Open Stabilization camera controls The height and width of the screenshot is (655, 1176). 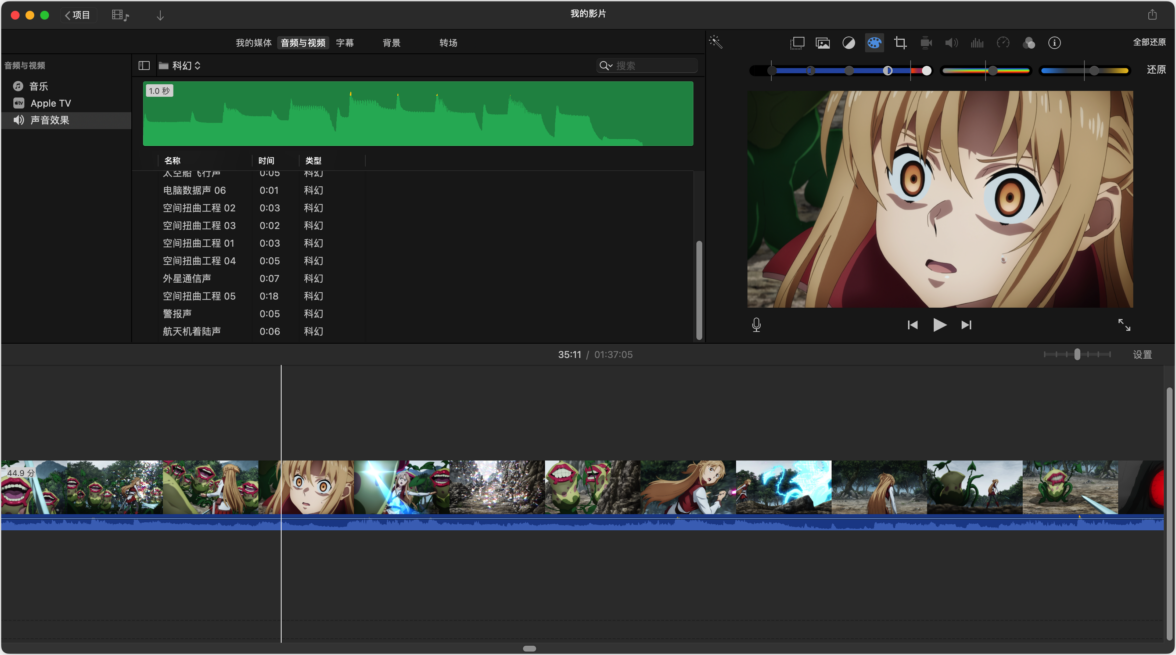coord(926,43)
